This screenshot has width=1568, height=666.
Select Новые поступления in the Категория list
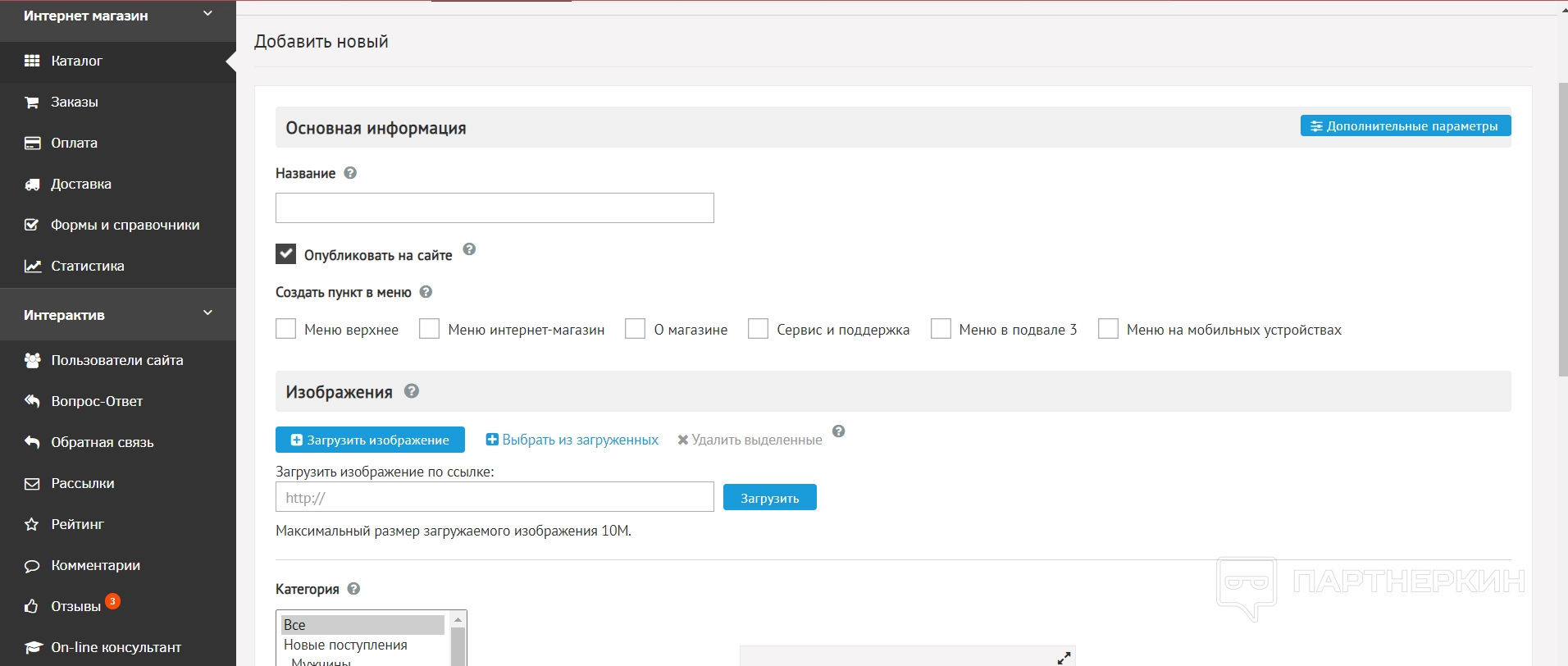362,645
